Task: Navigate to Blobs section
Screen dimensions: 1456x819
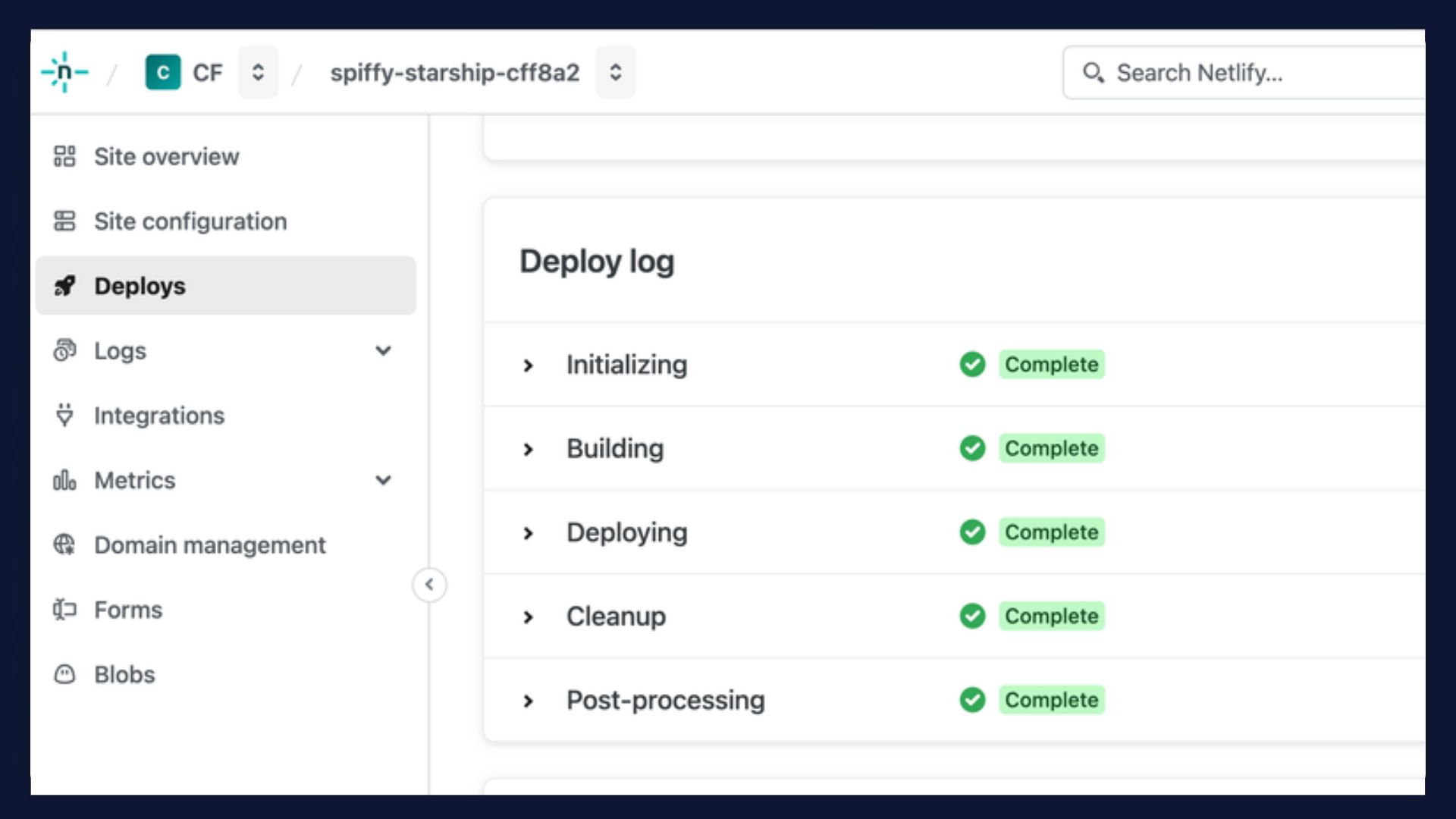Action: tap(124, 674)
